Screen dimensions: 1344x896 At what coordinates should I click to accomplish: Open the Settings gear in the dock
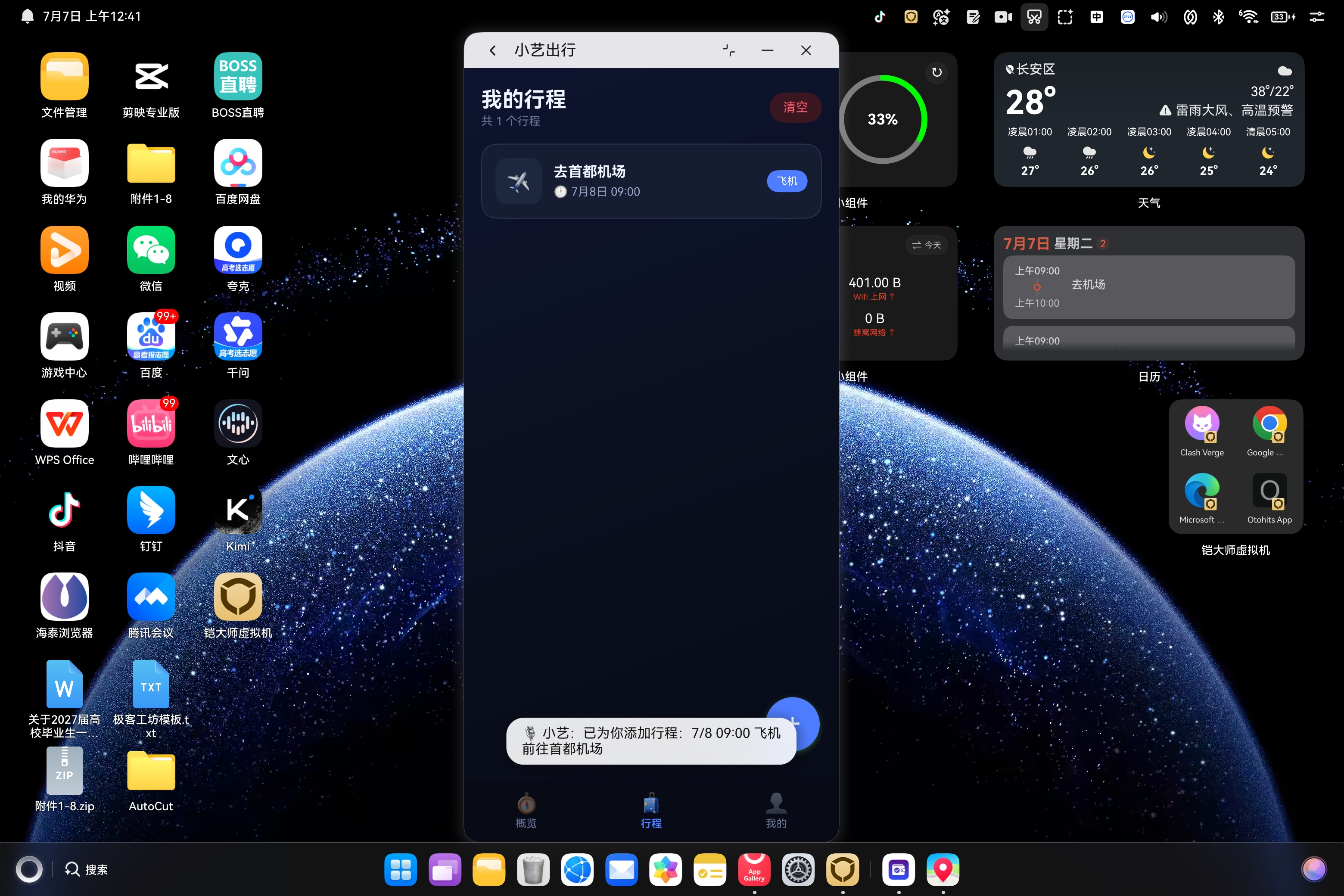(798, 870)
